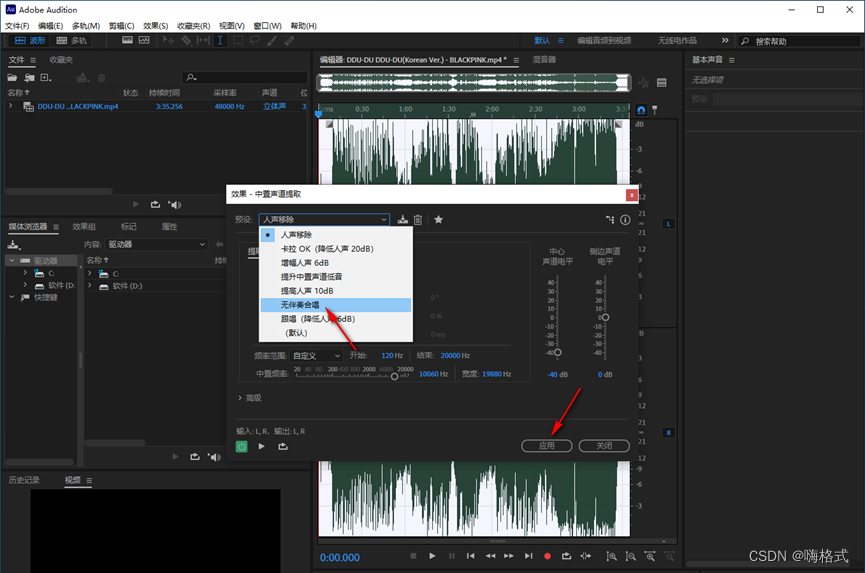Choose the (Default) preset option
The image size is (865, 573).
(335, 333)
